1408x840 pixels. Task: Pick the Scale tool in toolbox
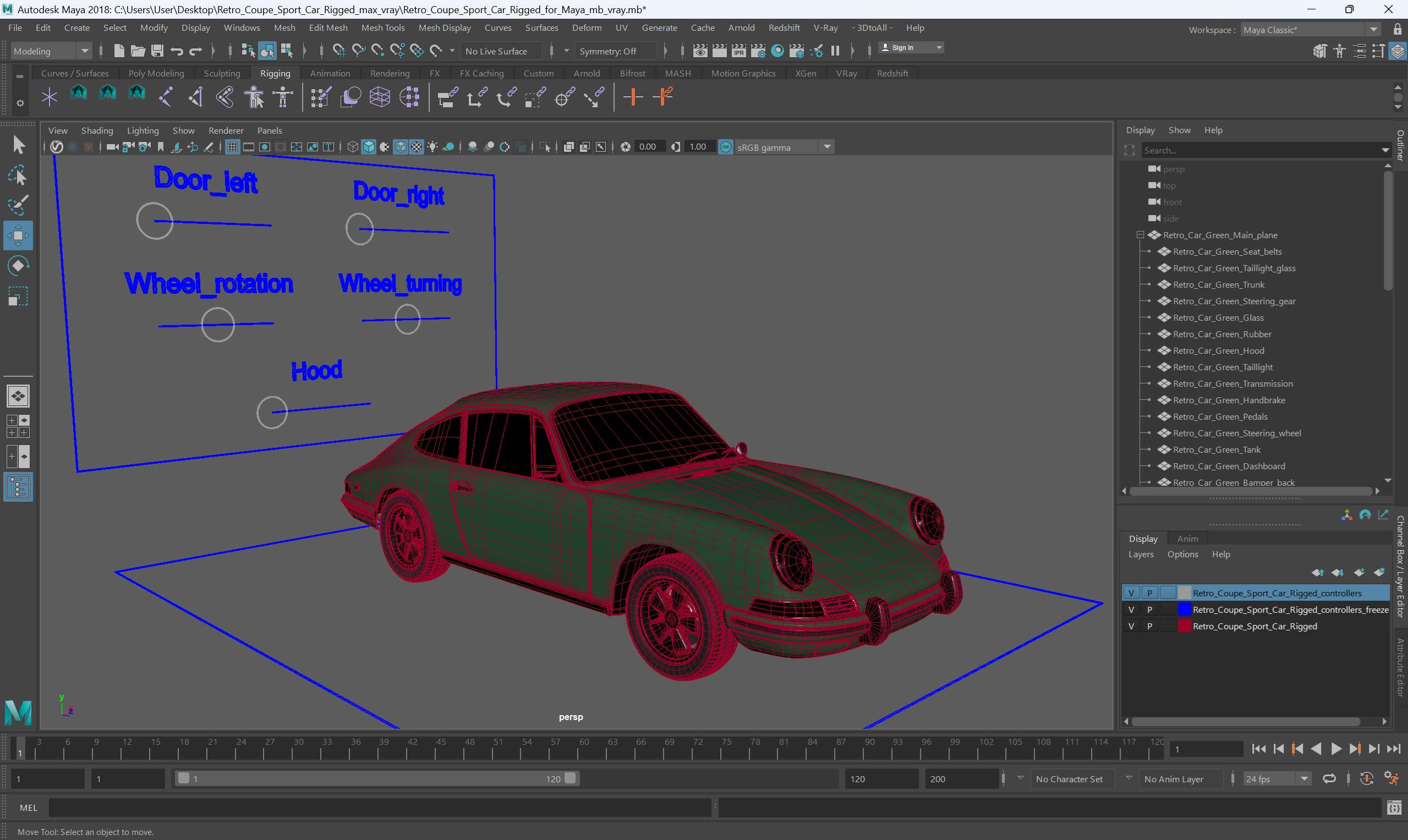click(x=18, y=296)
